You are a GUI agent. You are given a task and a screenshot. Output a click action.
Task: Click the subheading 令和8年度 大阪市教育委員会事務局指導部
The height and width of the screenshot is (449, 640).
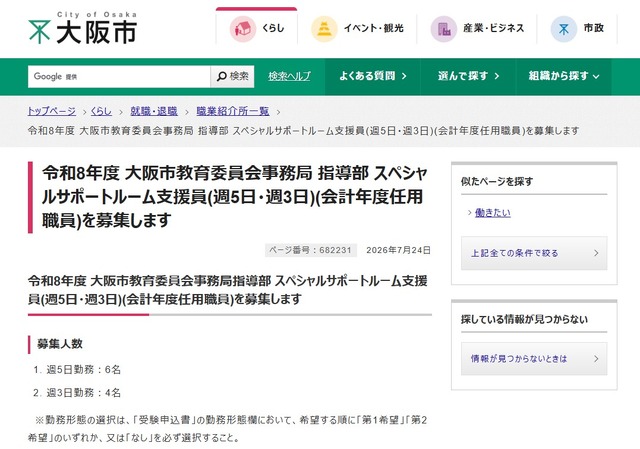[x=228, y=290]
